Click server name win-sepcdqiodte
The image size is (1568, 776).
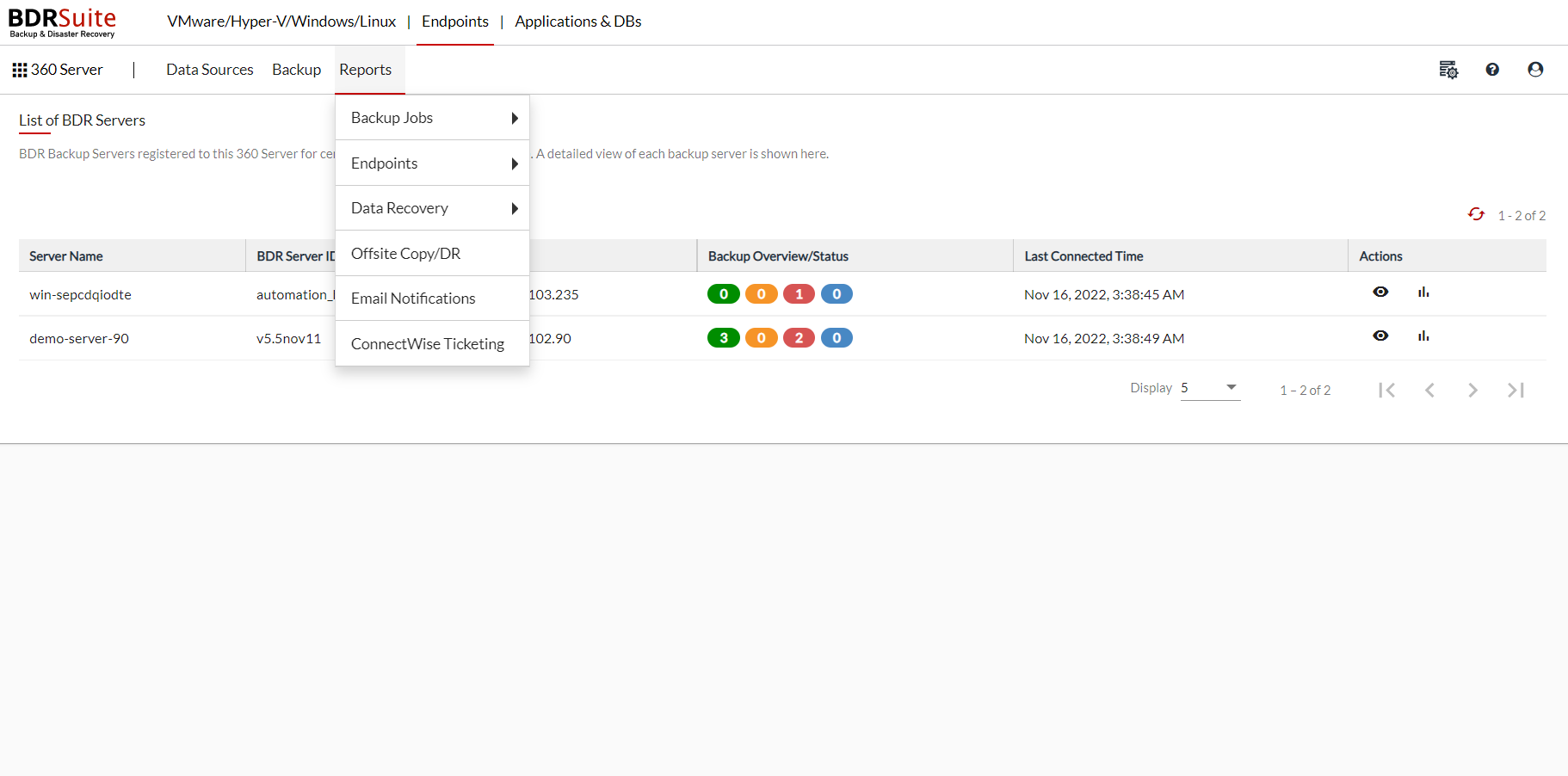click(x=80, y=294)
